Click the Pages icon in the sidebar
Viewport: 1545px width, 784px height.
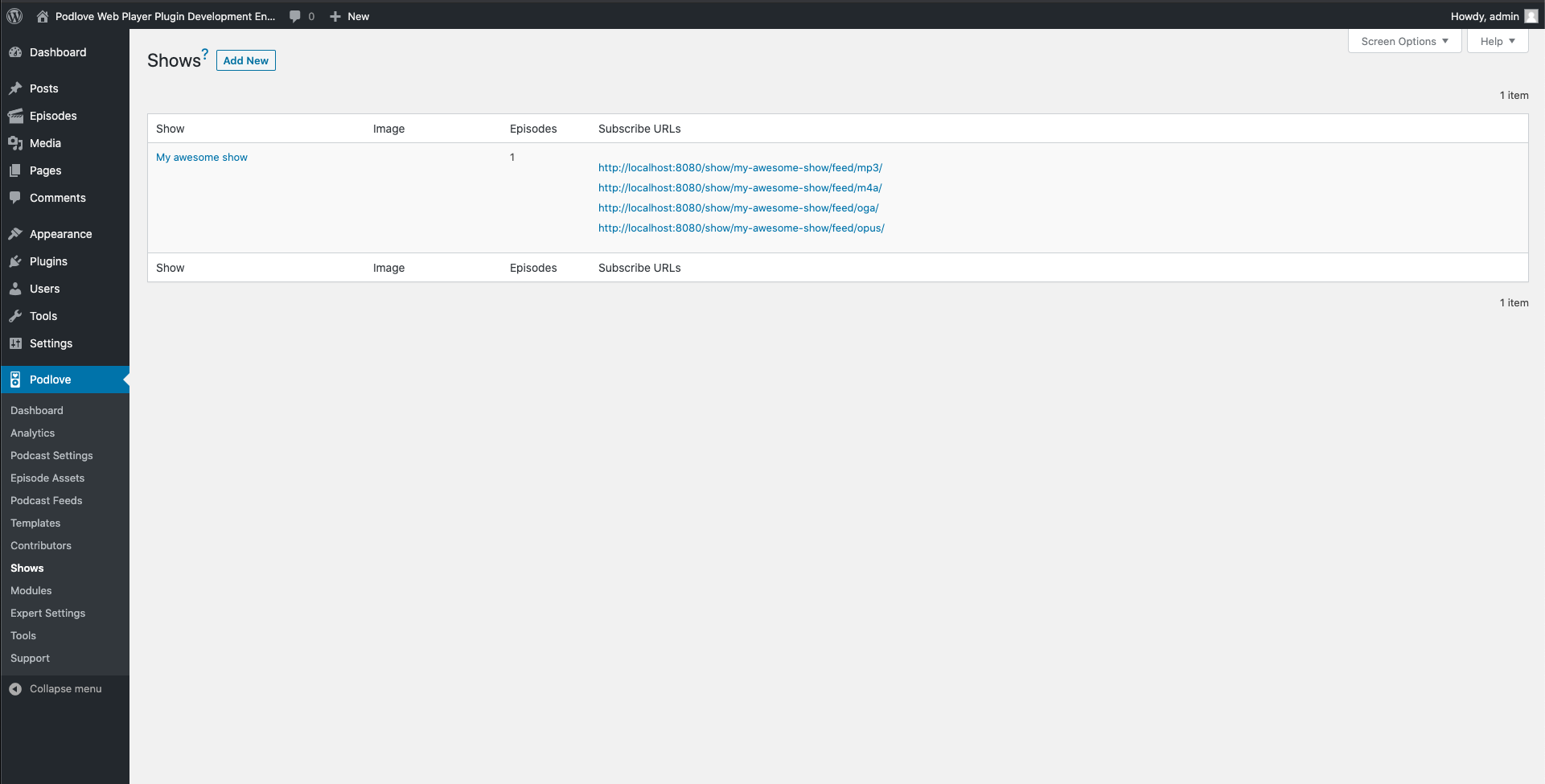coord(15,170)
